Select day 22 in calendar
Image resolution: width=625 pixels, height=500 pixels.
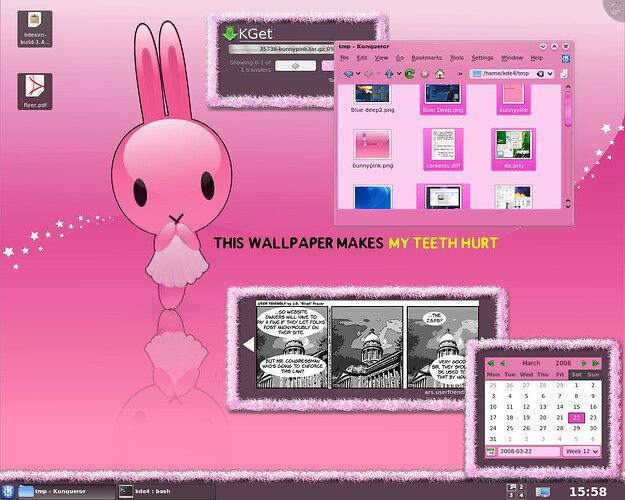576,417
